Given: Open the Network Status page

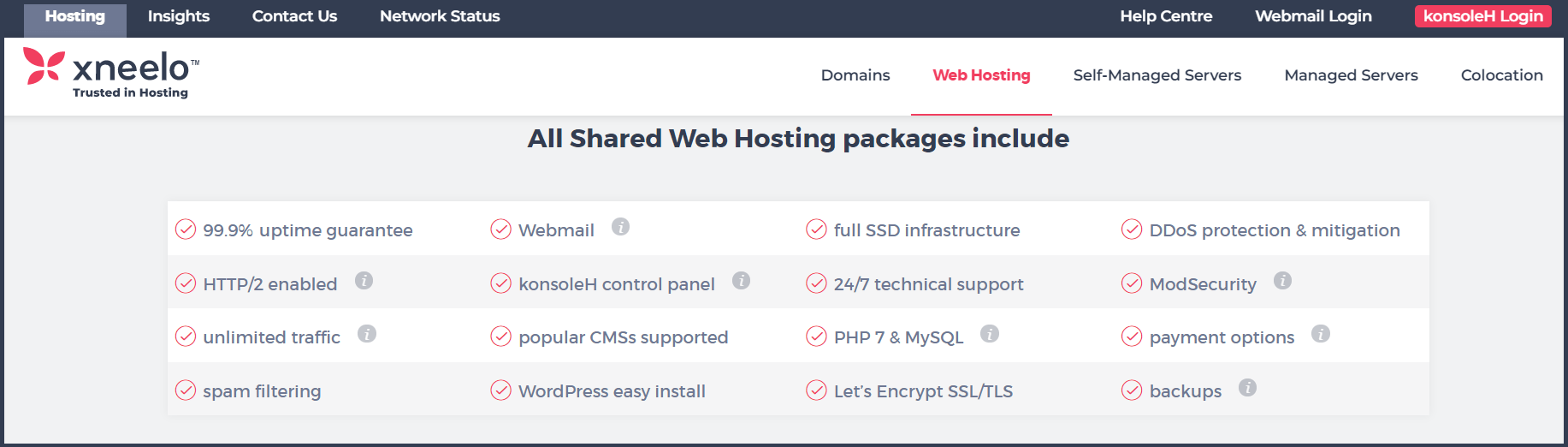Looking at the screenshot, I should 440,16.
